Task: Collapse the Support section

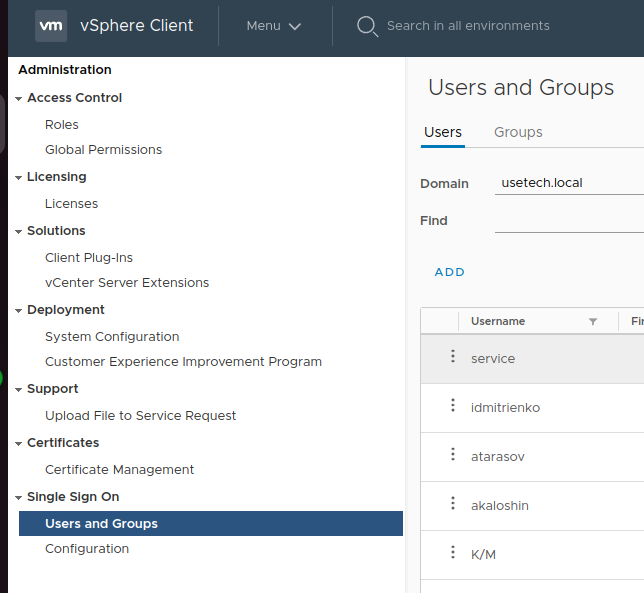Action: tap(18, 390)
